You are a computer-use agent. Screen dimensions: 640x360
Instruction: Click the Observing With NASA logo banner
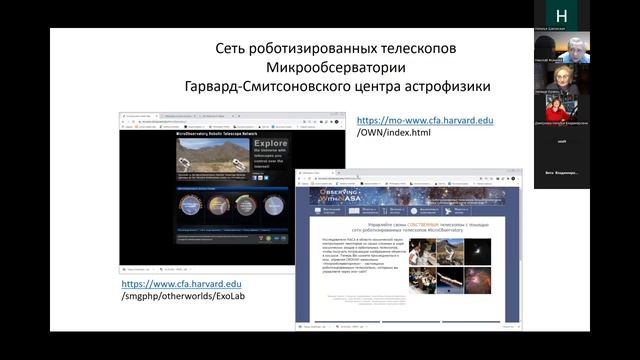[x=341, y=196]
